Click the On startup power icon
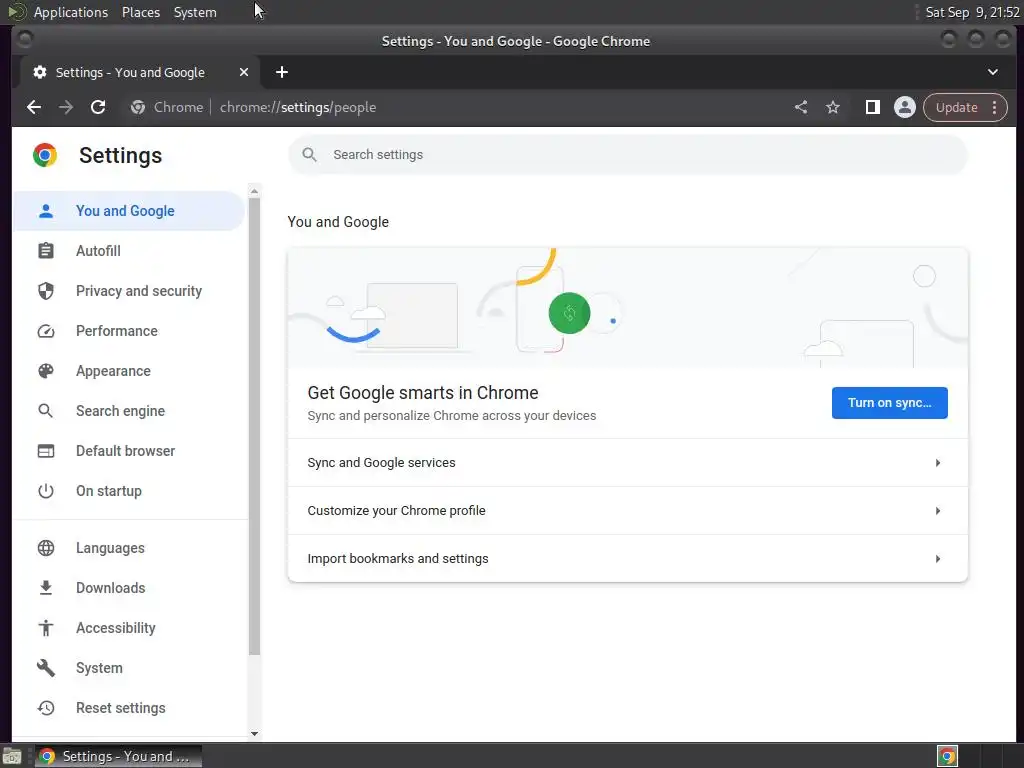The height and width of the screenshot is (768, 1024). pos(46,491)
